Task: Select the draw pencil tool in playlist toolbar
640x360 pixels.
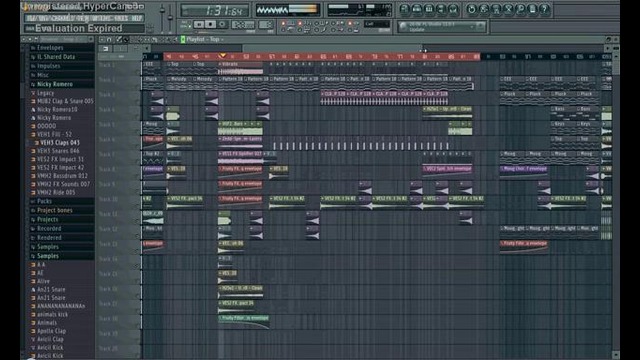Action: [x=119, y=40]
